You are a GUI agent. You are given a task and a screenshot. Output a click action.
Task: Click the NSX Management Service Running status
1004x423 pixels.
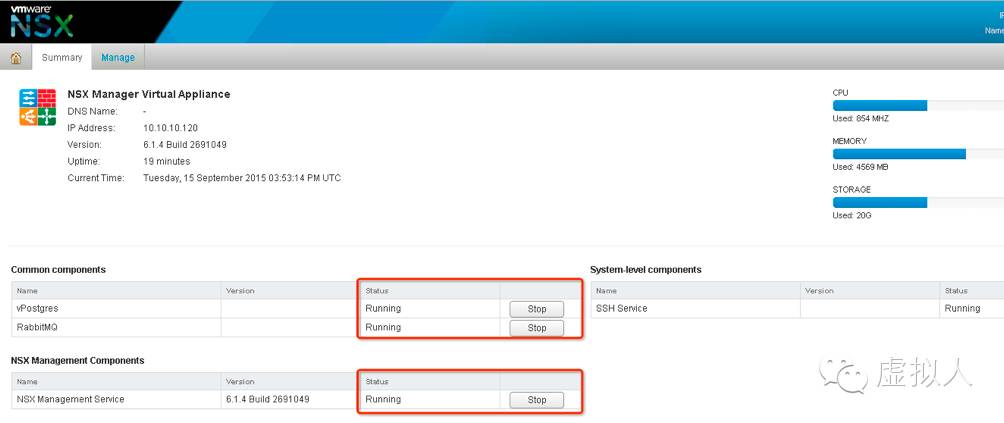[383, 399]
